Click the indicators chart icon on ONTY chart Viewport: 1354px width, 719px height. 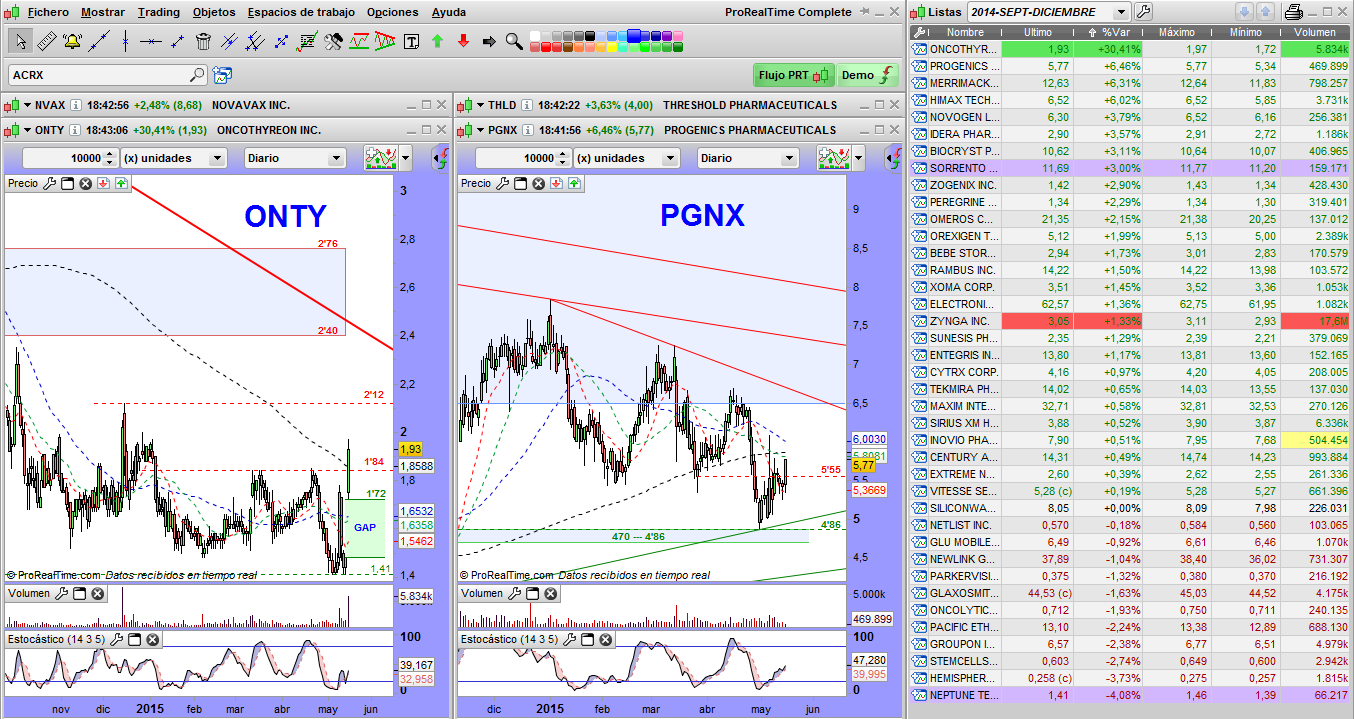(381, 158)
